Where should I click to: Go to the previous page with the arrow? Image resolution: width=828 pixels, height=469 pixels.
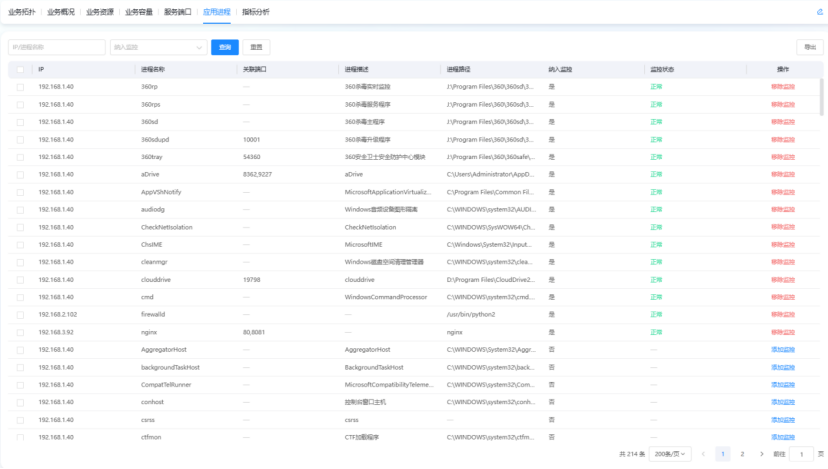[703, 454]
